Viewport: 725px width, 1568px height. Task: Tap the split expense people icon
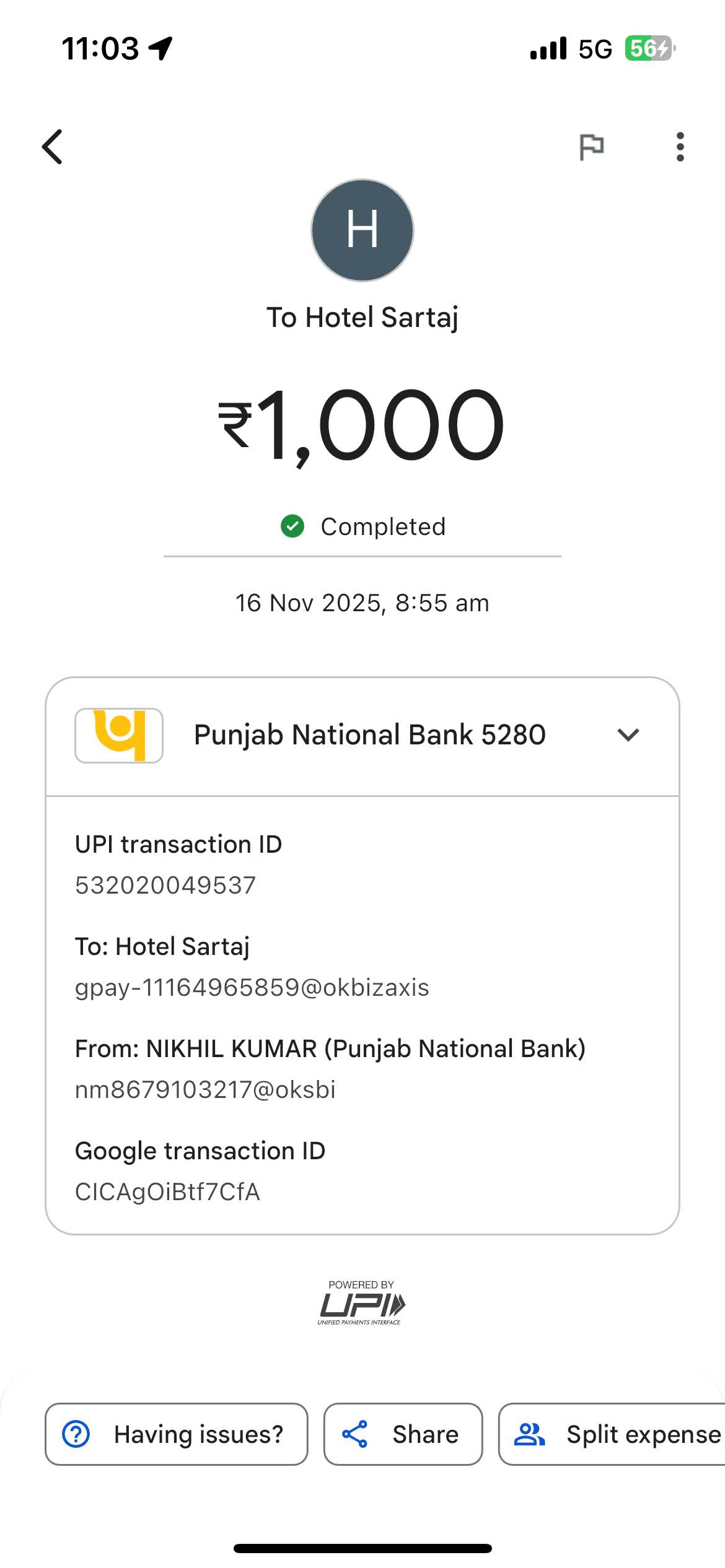pos(530,1434)
